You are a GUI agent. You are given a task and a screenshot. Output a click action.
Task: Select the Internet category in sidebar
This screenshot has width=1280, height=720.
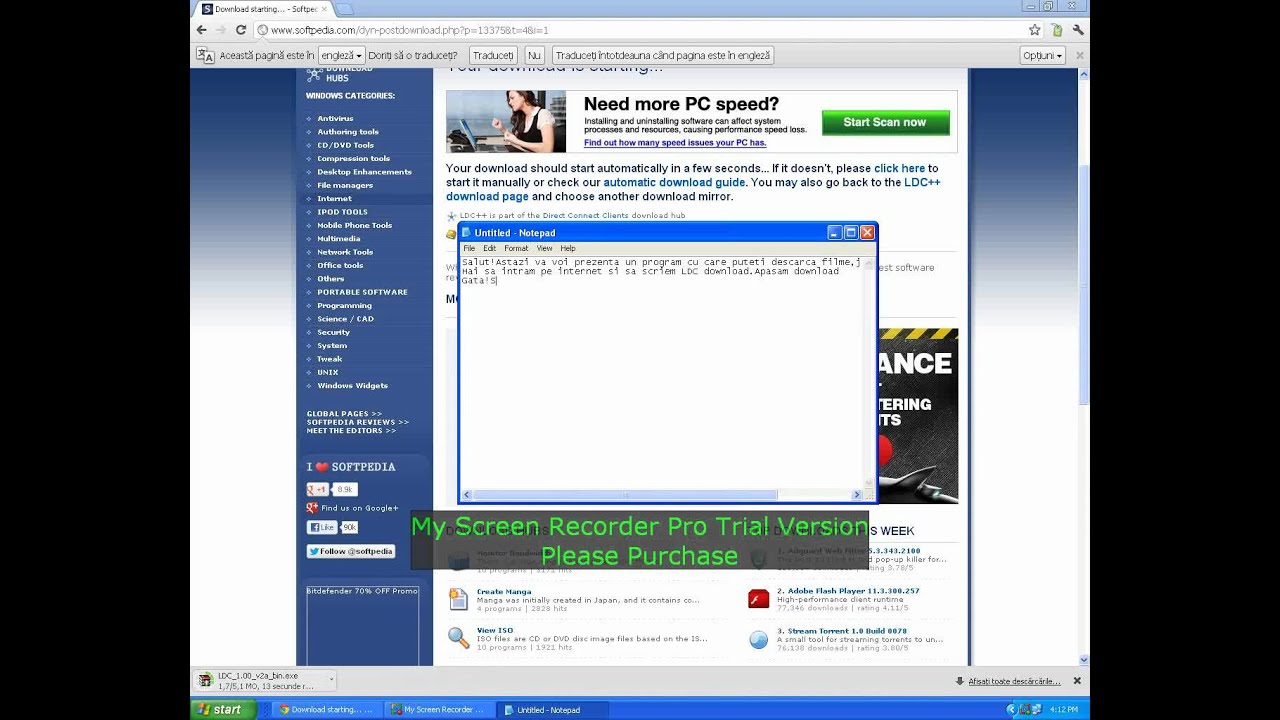click(x=334, y=198)
